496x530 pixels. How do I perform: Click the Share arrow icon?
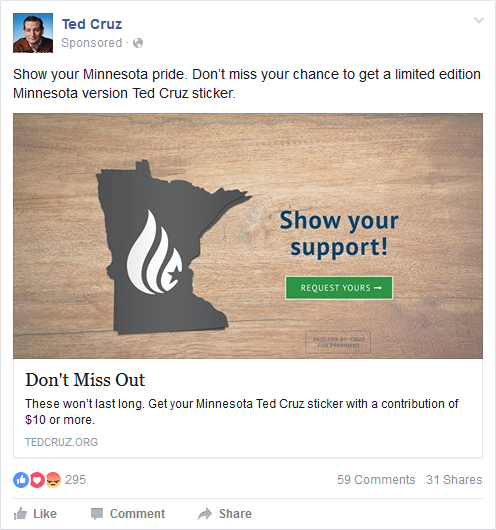(205, 514)
